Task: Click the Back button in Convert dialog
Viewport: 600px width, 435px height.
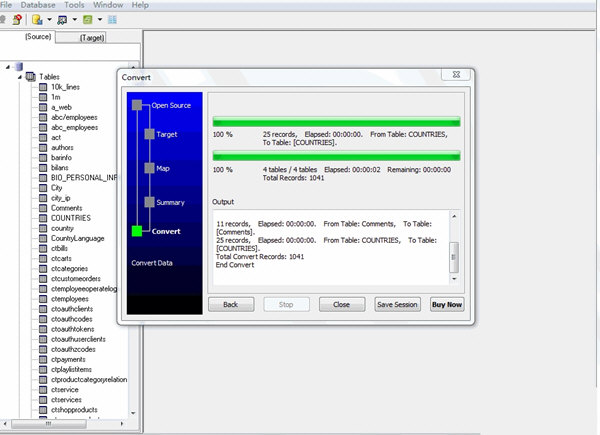Action: (231, 305)
